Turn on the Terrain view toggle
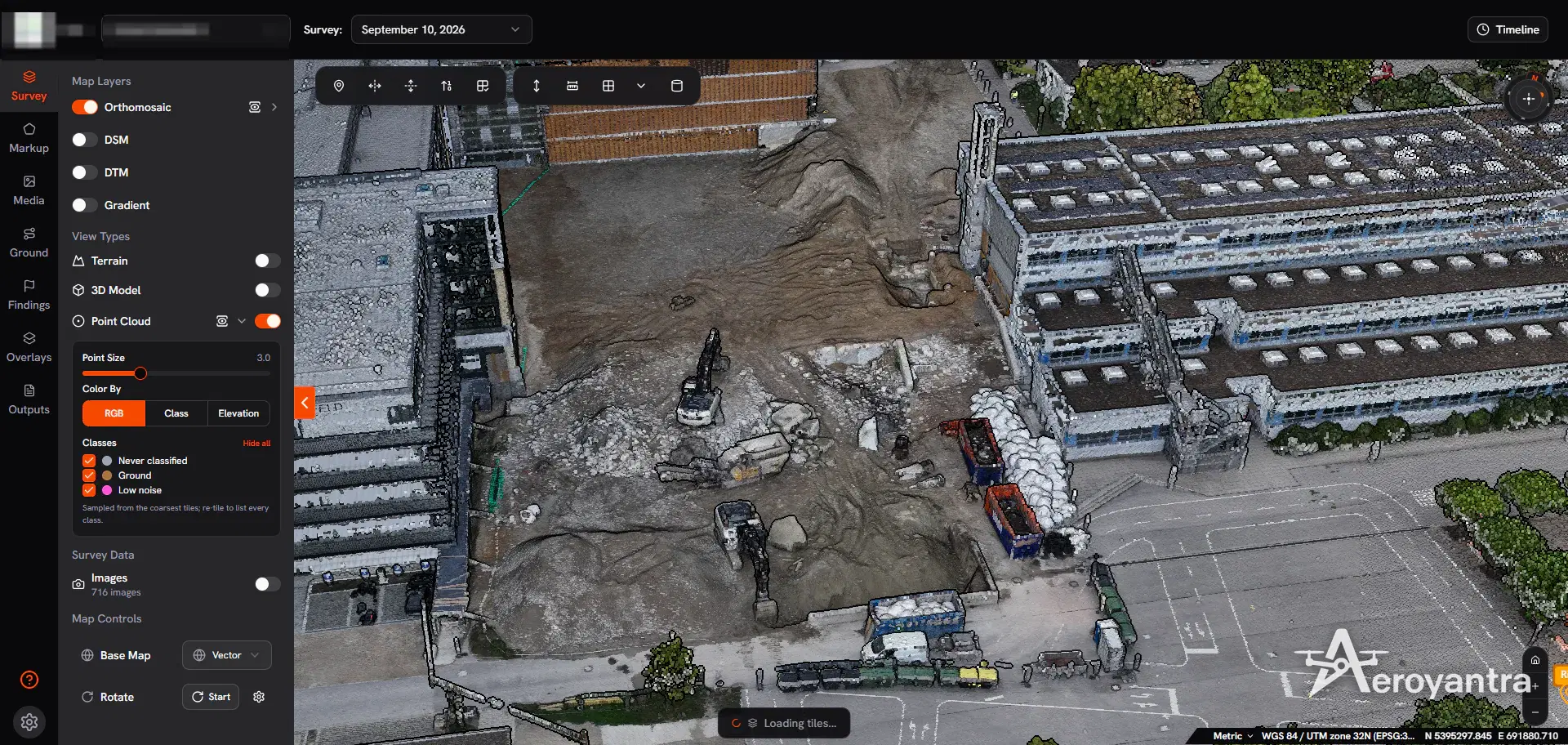 267,261
